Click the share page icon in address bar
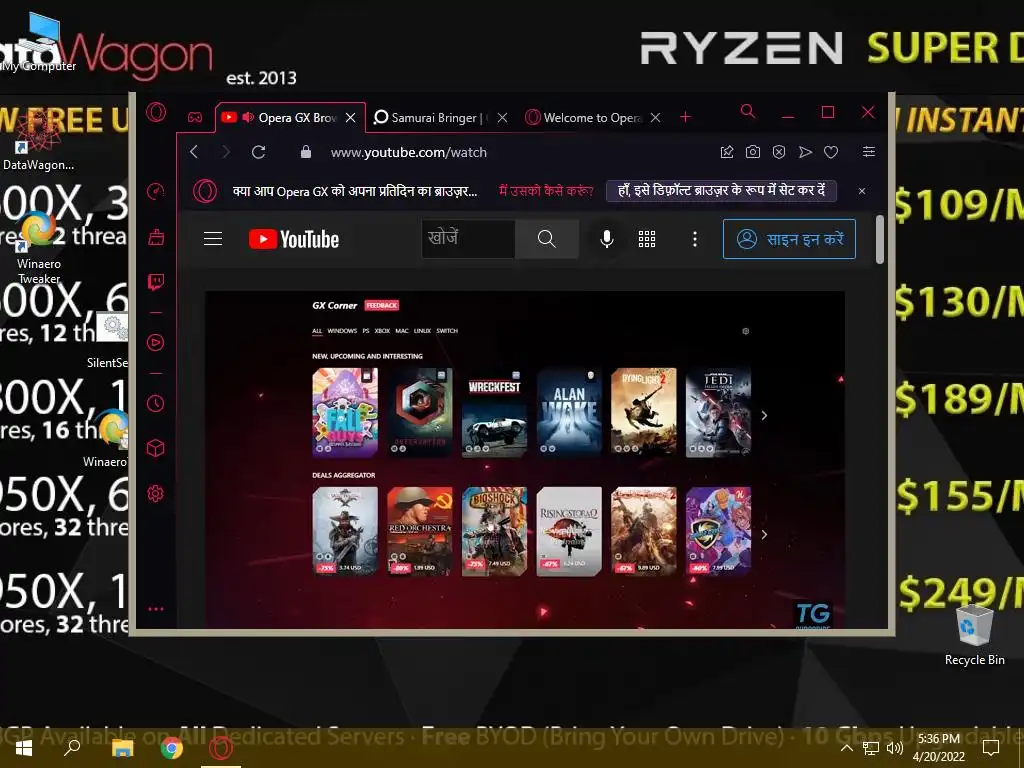The height and width of the screenshot is (768, 1024). [727, 152]
